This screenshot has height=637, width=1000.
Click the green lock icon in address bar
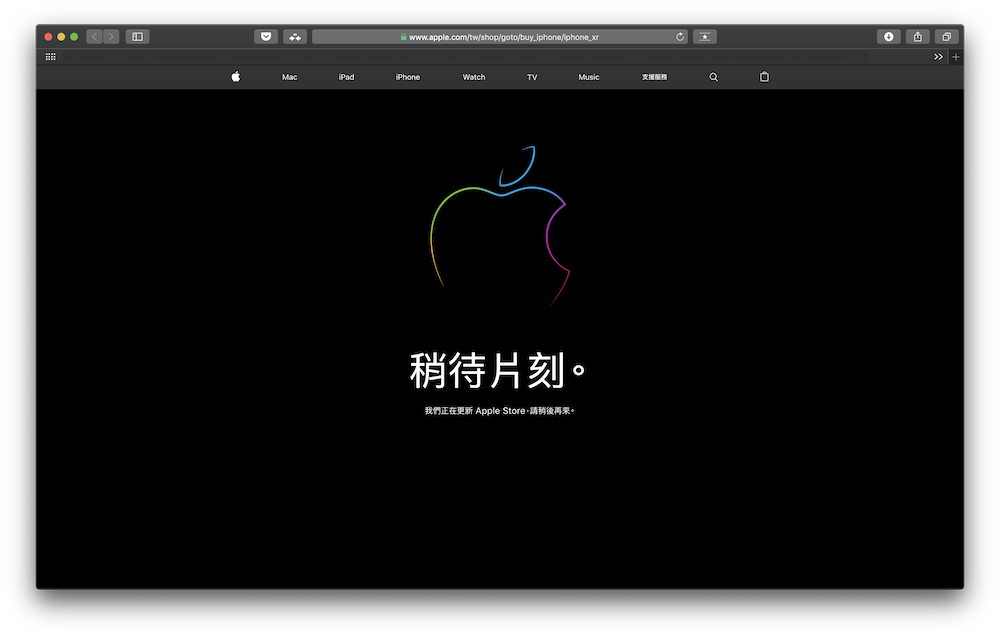tap(404, 37)
